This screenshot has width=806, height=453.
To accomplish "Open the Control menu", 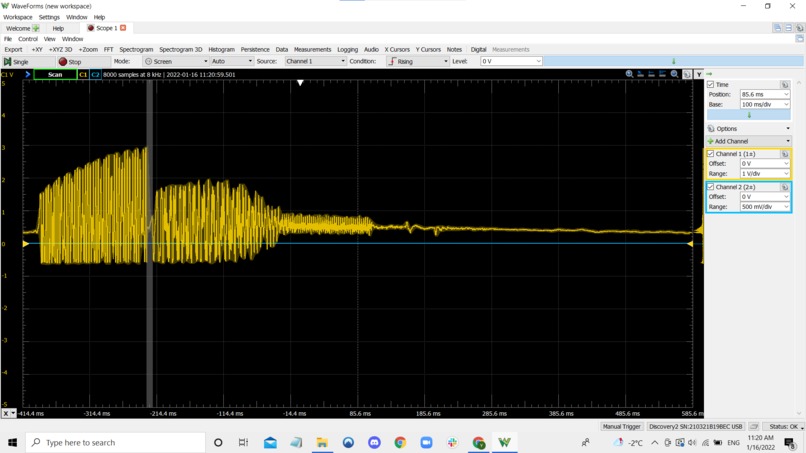I will tap(28, 39).
